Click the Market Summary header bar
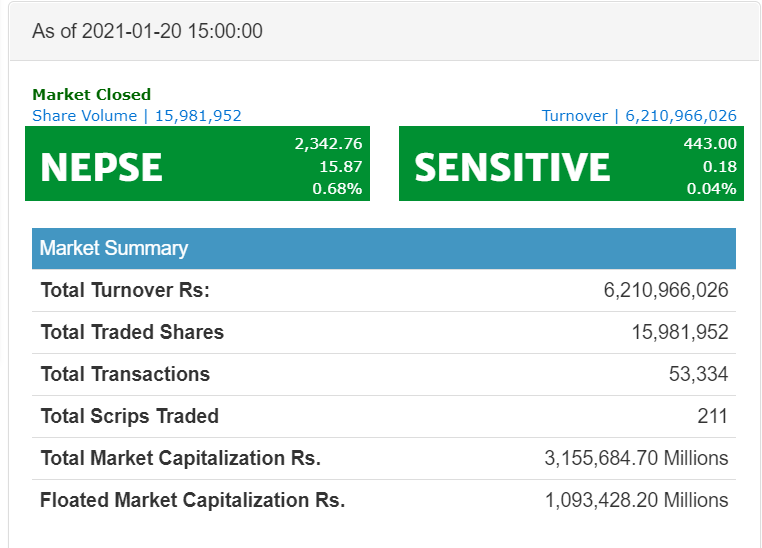This screenshot has width=762, height=548. pos(384,248)
